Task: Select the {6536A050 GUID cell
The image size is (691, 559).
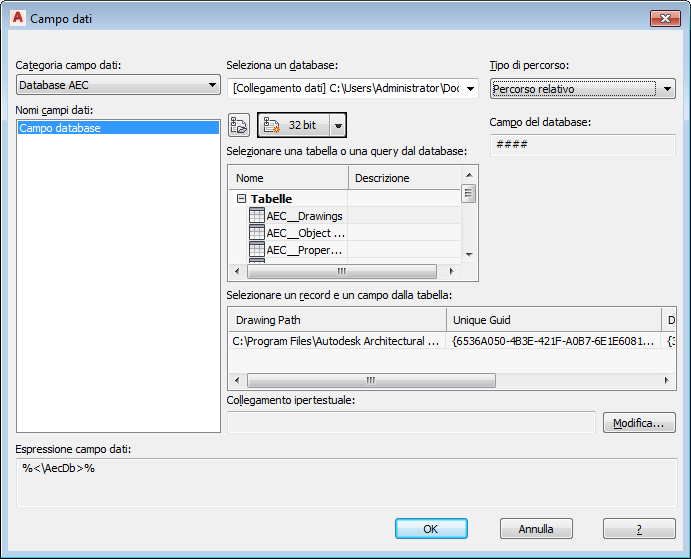Action: pos(554,341)
